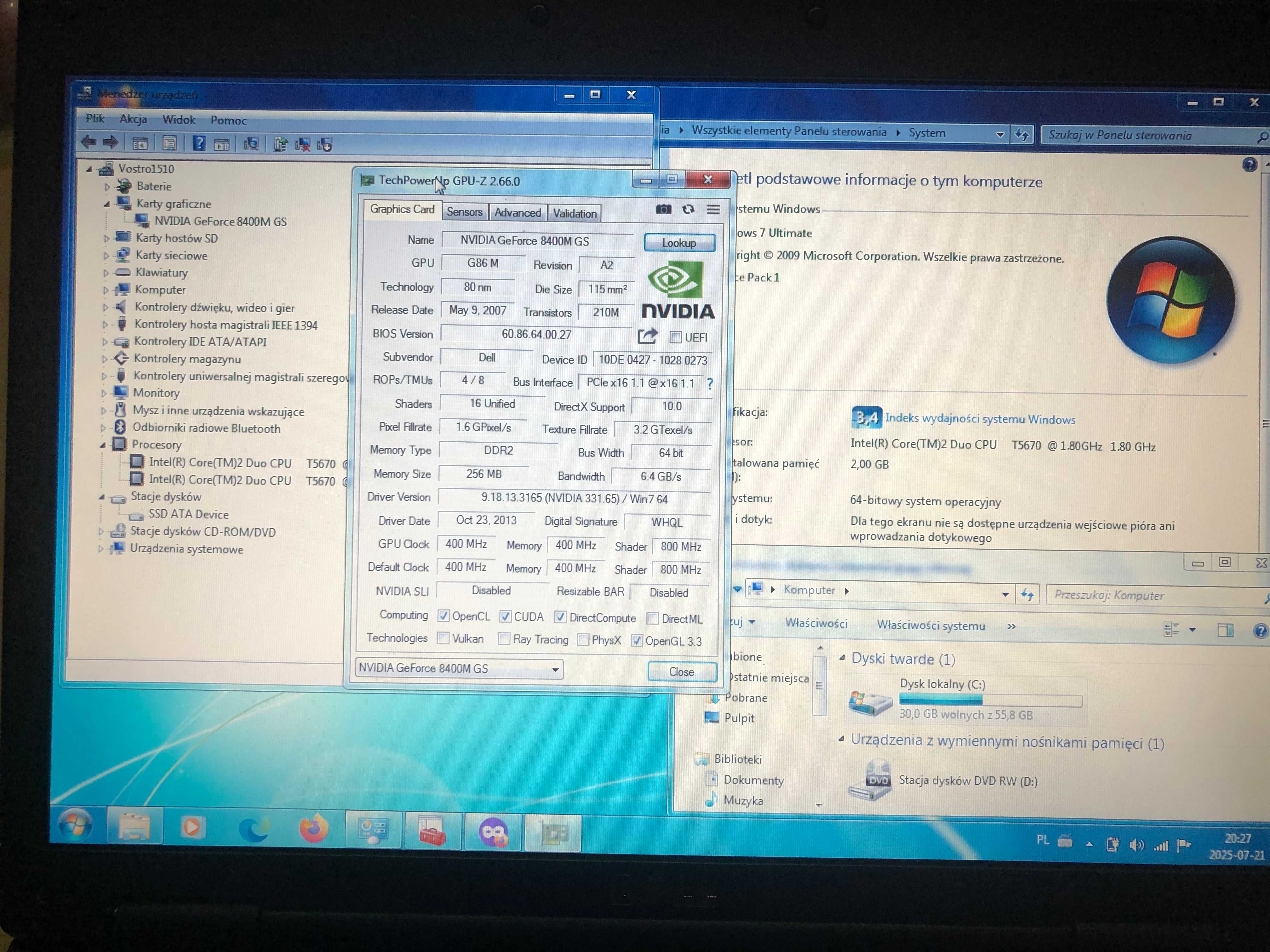Open Indeks wydajności systemu Windows link

coord(980,419)
